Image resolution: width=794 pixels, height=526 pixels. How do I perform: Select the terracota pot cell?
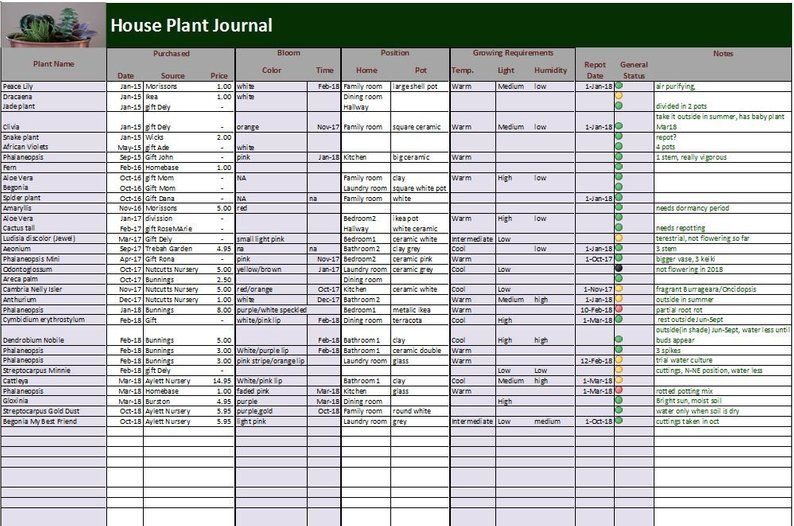click(407, 320)
